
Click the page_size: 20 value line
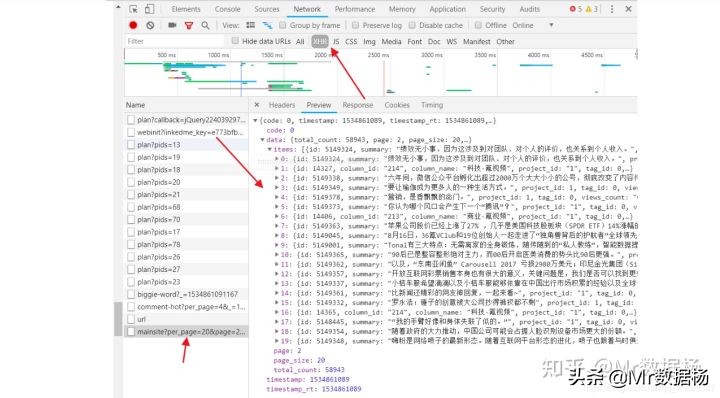pyautogui.click(x=299, y=360)
